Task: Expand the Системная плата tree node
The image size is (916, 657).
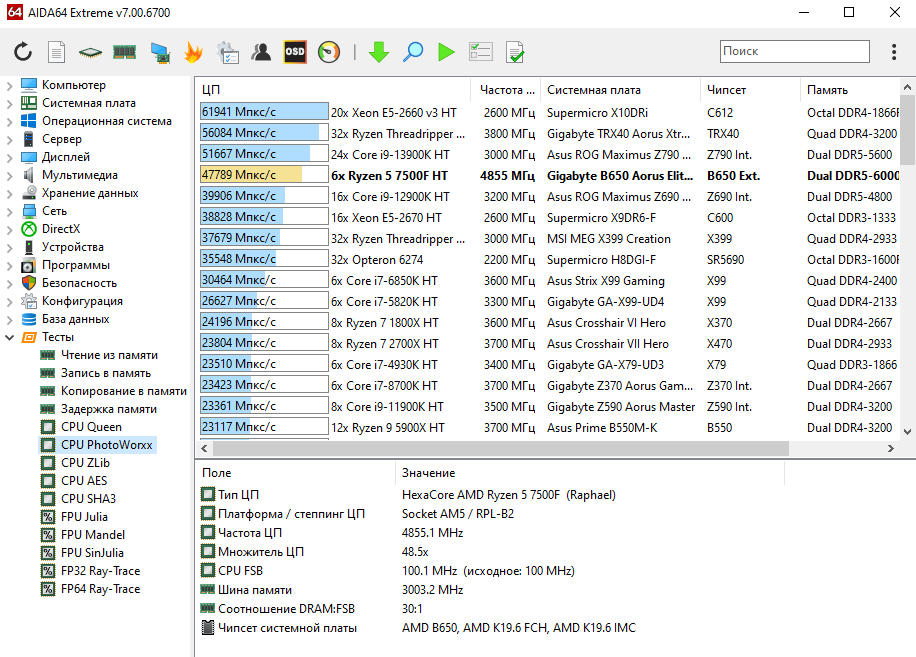Action: 9,103
